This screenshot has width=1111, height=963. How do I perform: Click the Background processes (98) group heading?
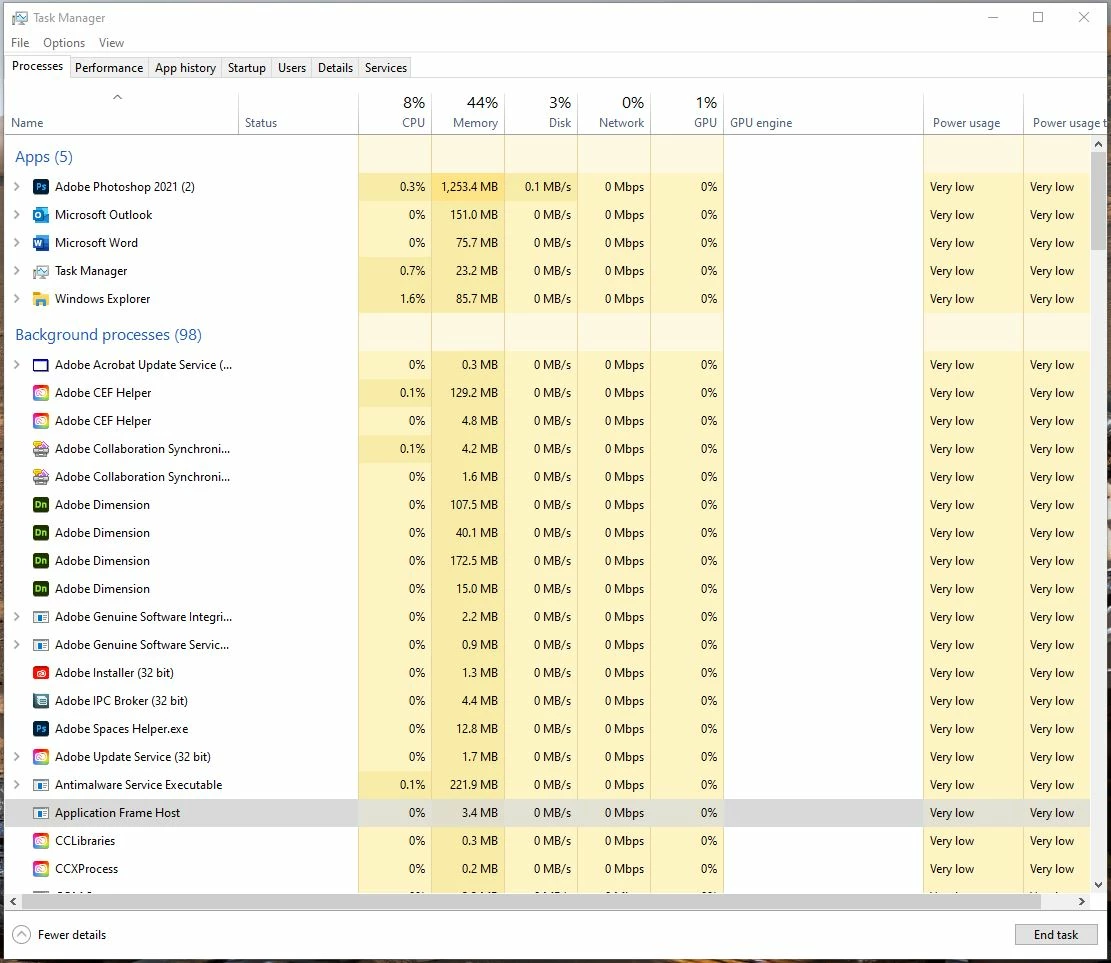108,334
